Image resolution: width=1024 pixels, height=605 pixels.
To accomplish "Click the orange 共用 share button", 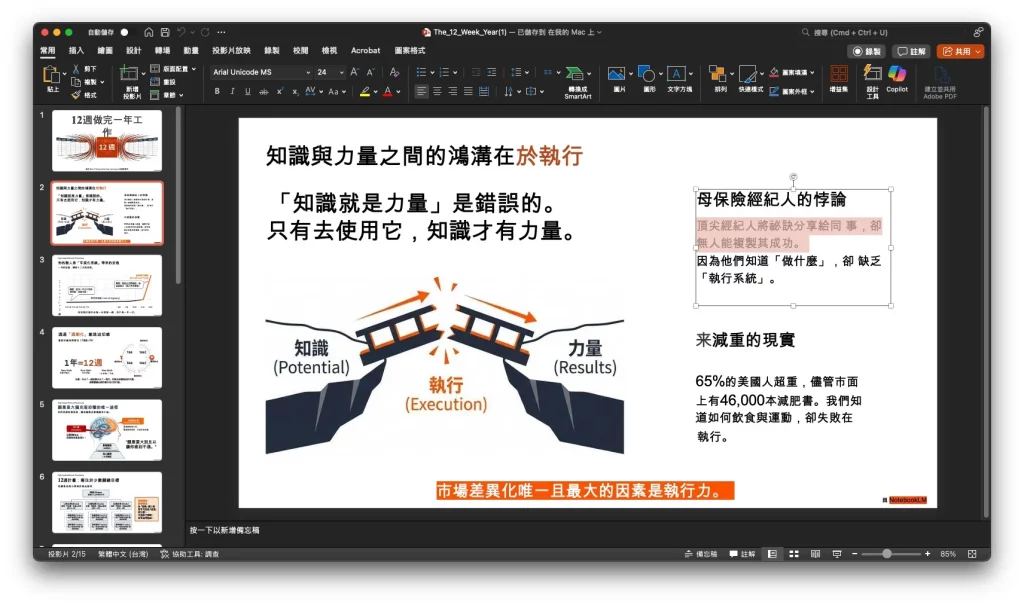I will tap(960, 51).
